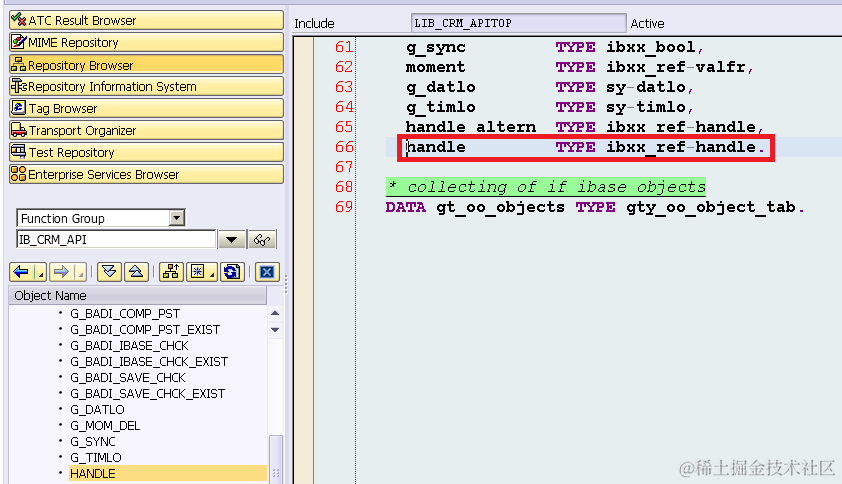Select G_BADI_IBASE_CHCK_EXIST in object list
The height and width of the screenshot is (484, 842).
click(x=149, y=362)
